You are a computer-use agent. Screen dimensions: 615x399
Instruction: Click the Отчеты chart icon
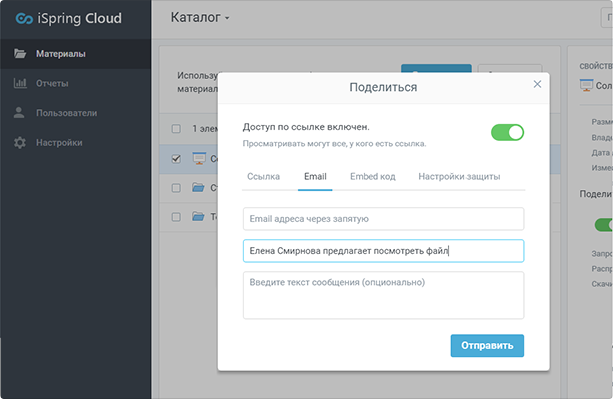[20, 83]
